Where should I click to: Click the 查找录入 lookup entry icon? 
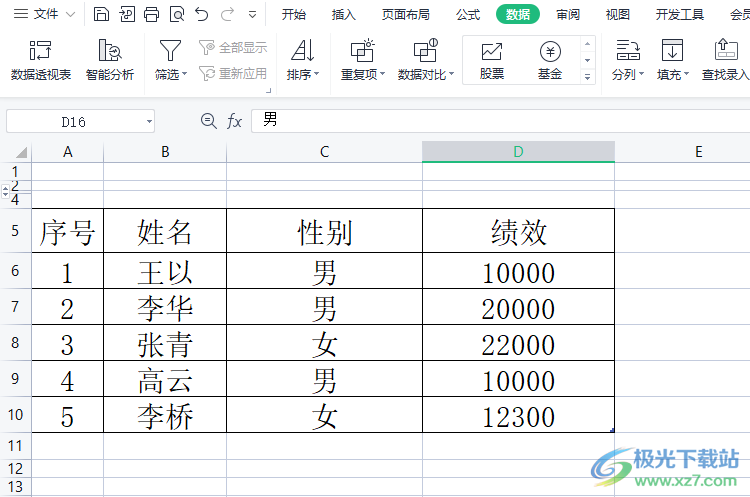pos(726,51)
